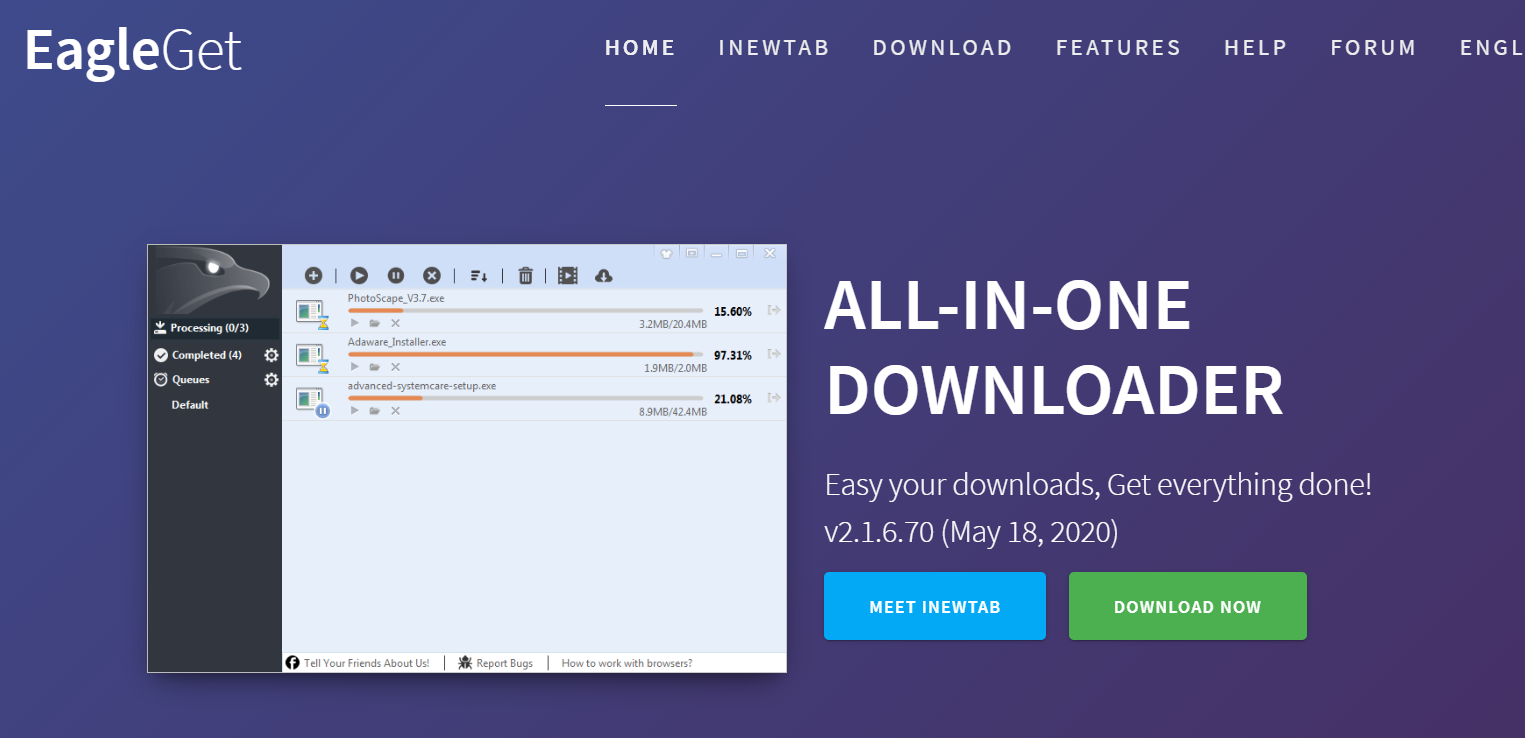Click the EagleGet logo
This screenshot has width=1525, height=738.
click(133, 51)
